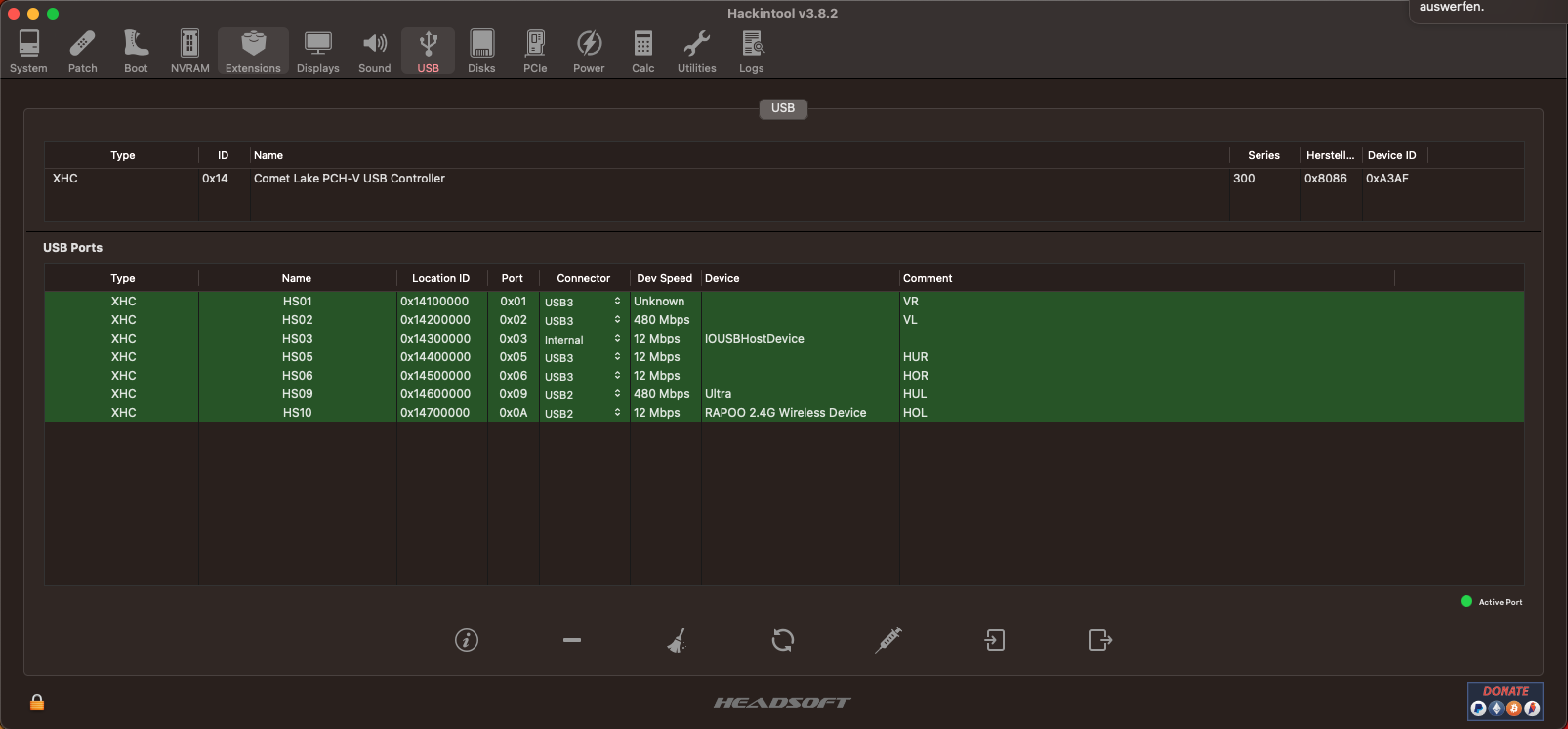Click the syringe Inject icon
The image size is (1568, 729).
888,640
